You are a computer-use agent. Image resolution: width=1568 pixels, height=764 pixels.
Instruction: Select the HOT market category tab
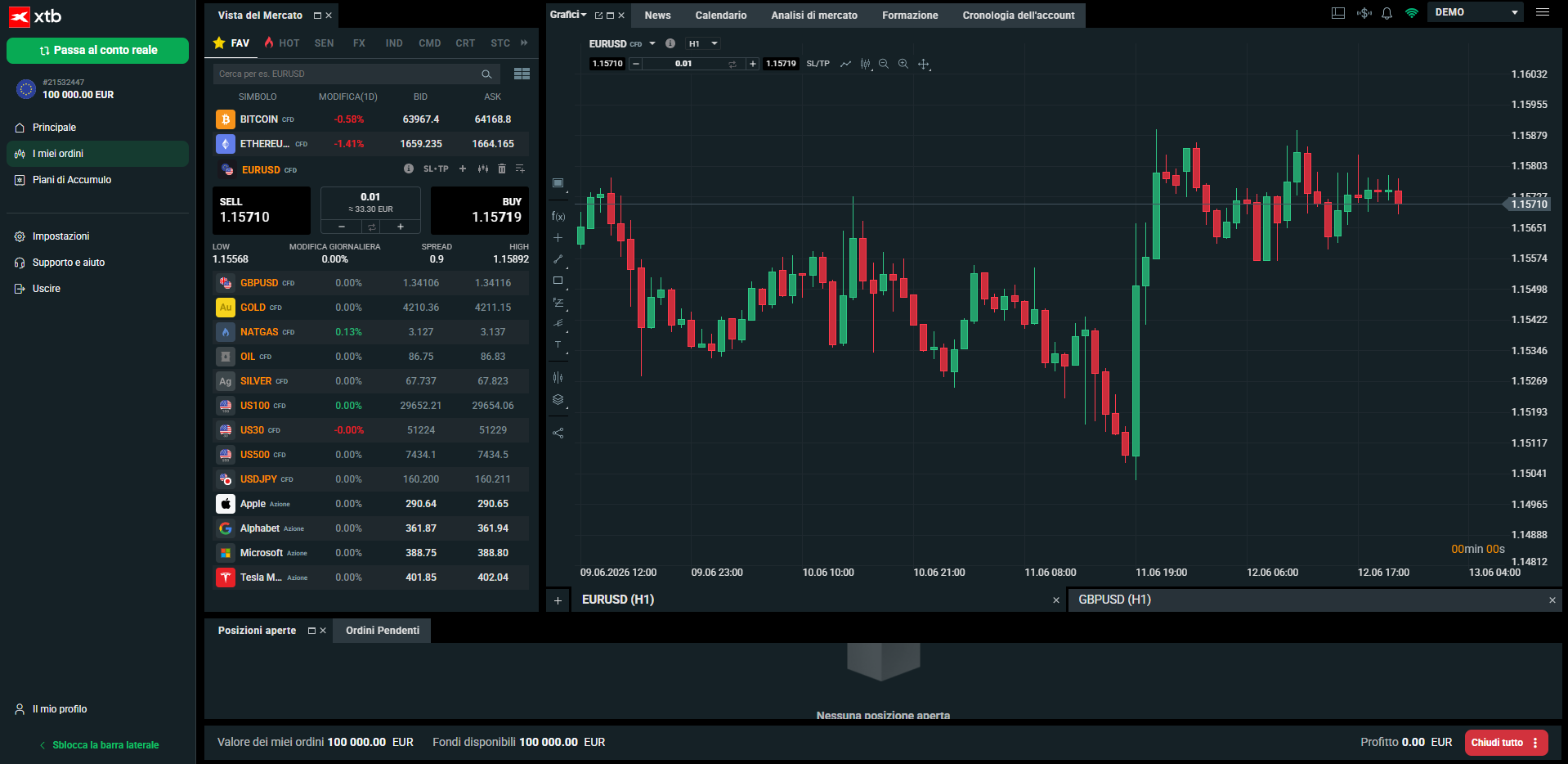point(282,43)
